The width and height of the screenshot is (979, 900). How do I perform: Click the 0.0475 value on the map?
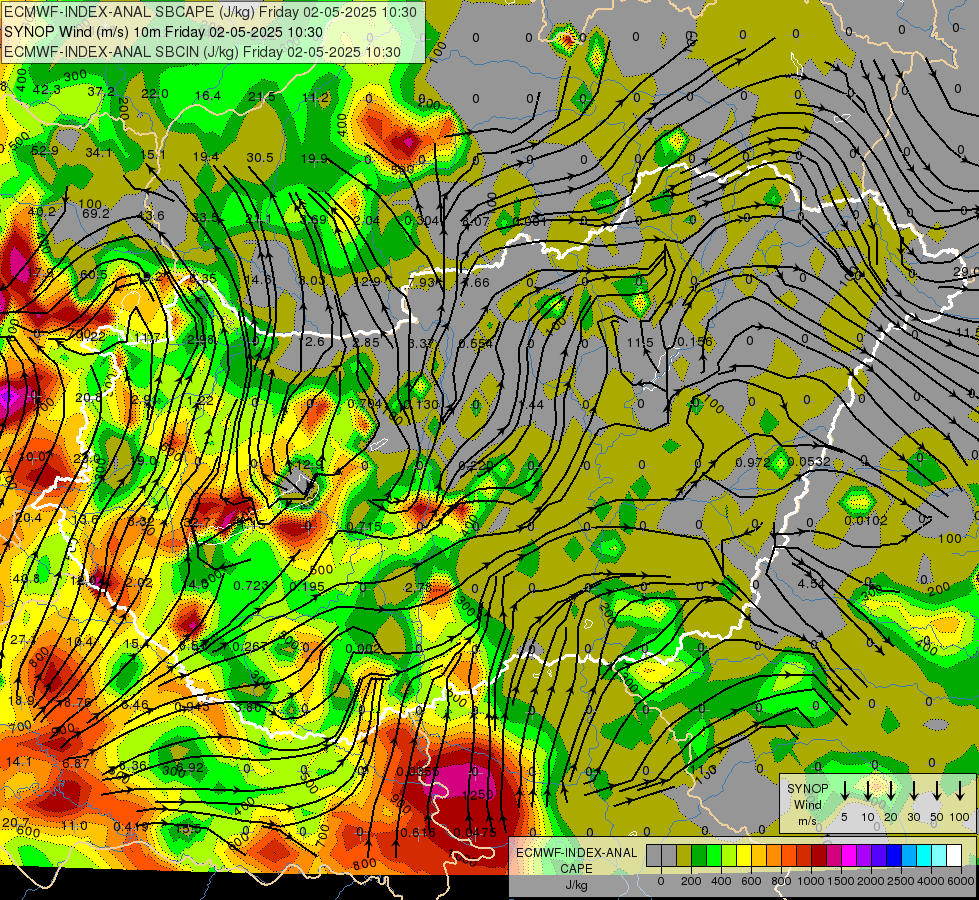click(x=475, y=832)
